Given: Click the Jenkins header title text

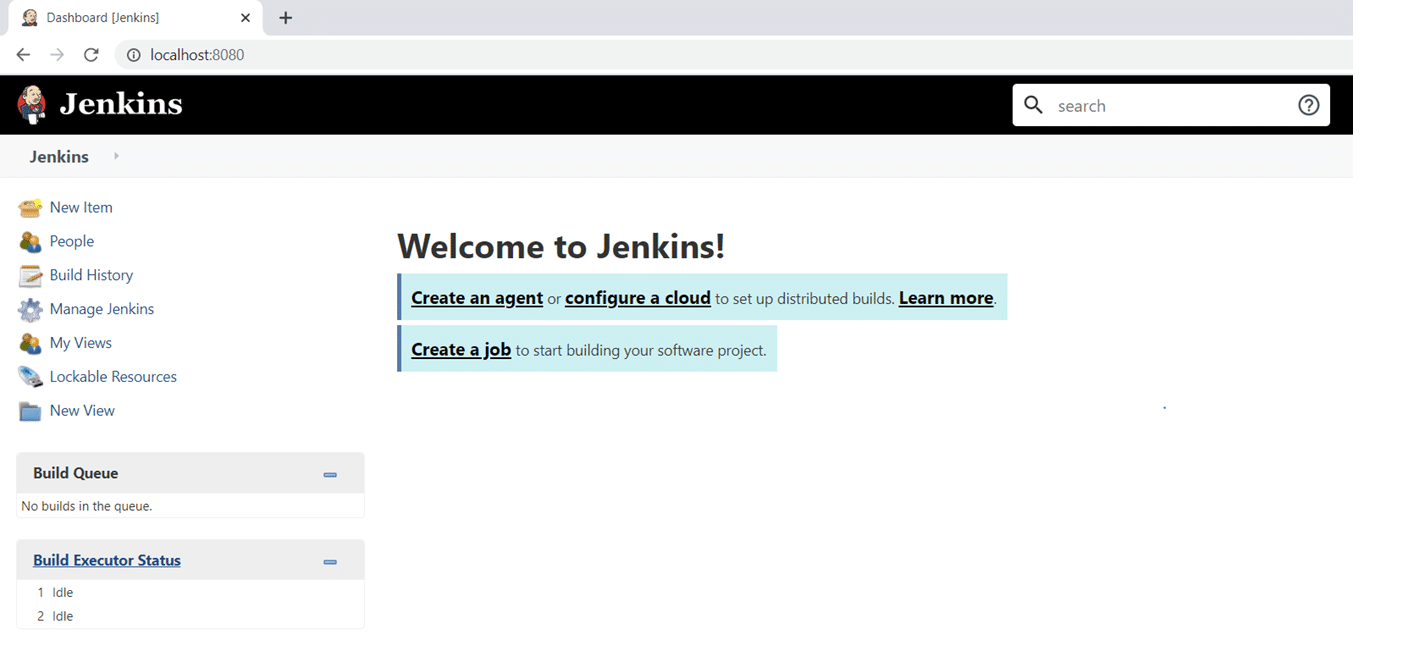Looking at the screenshot, I should tap(121, 104).
